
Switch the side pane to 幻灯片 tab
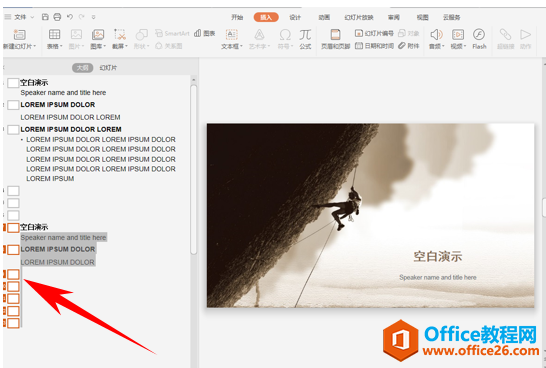coord(108,68)
